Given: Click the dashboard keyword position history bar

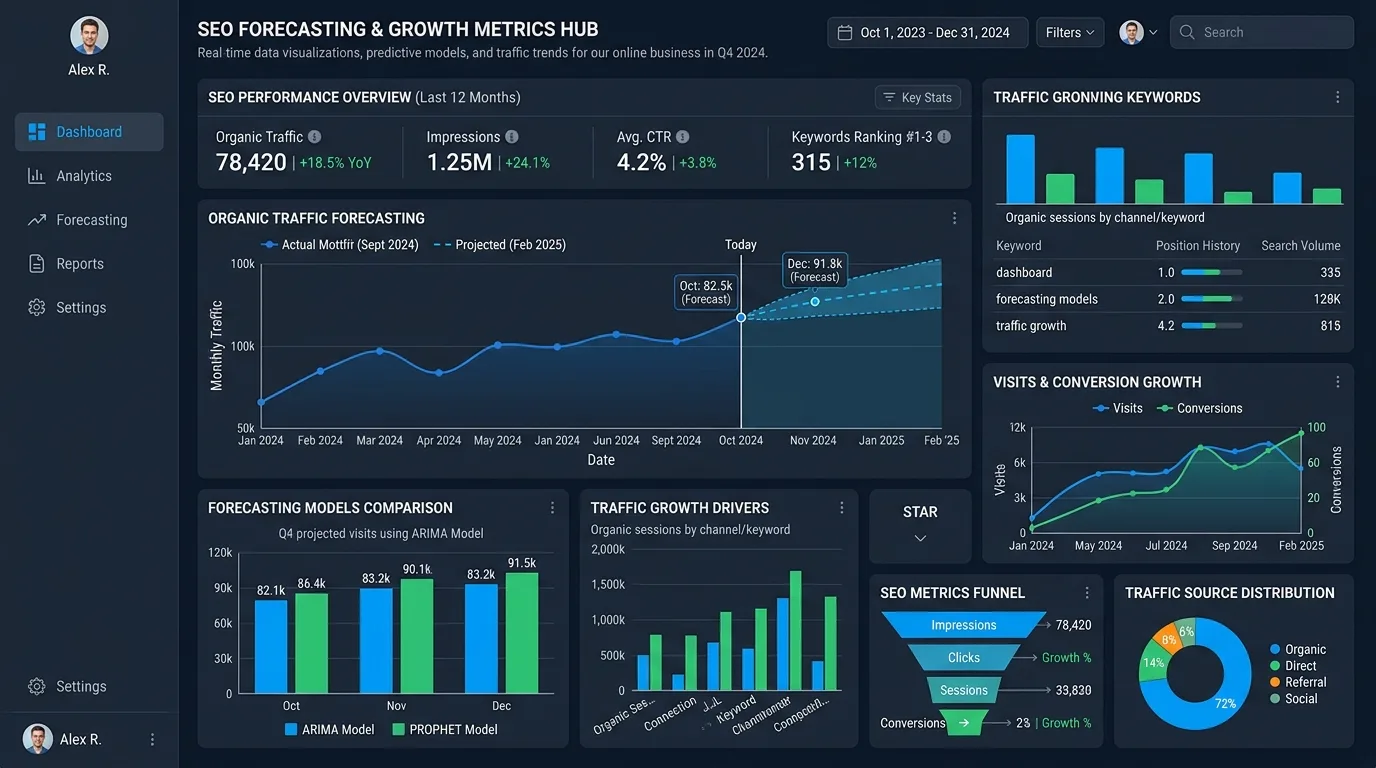Looking at the screenshot, I should click(1212, 273).
